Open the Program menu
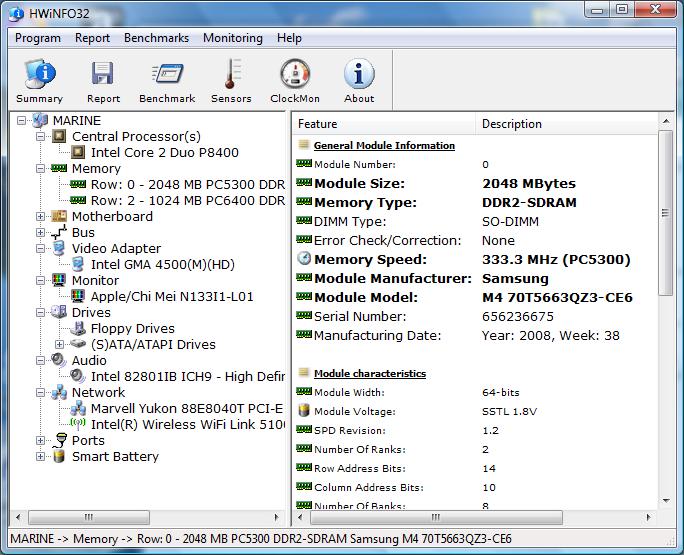684x555 pixels. coord(38,38)
